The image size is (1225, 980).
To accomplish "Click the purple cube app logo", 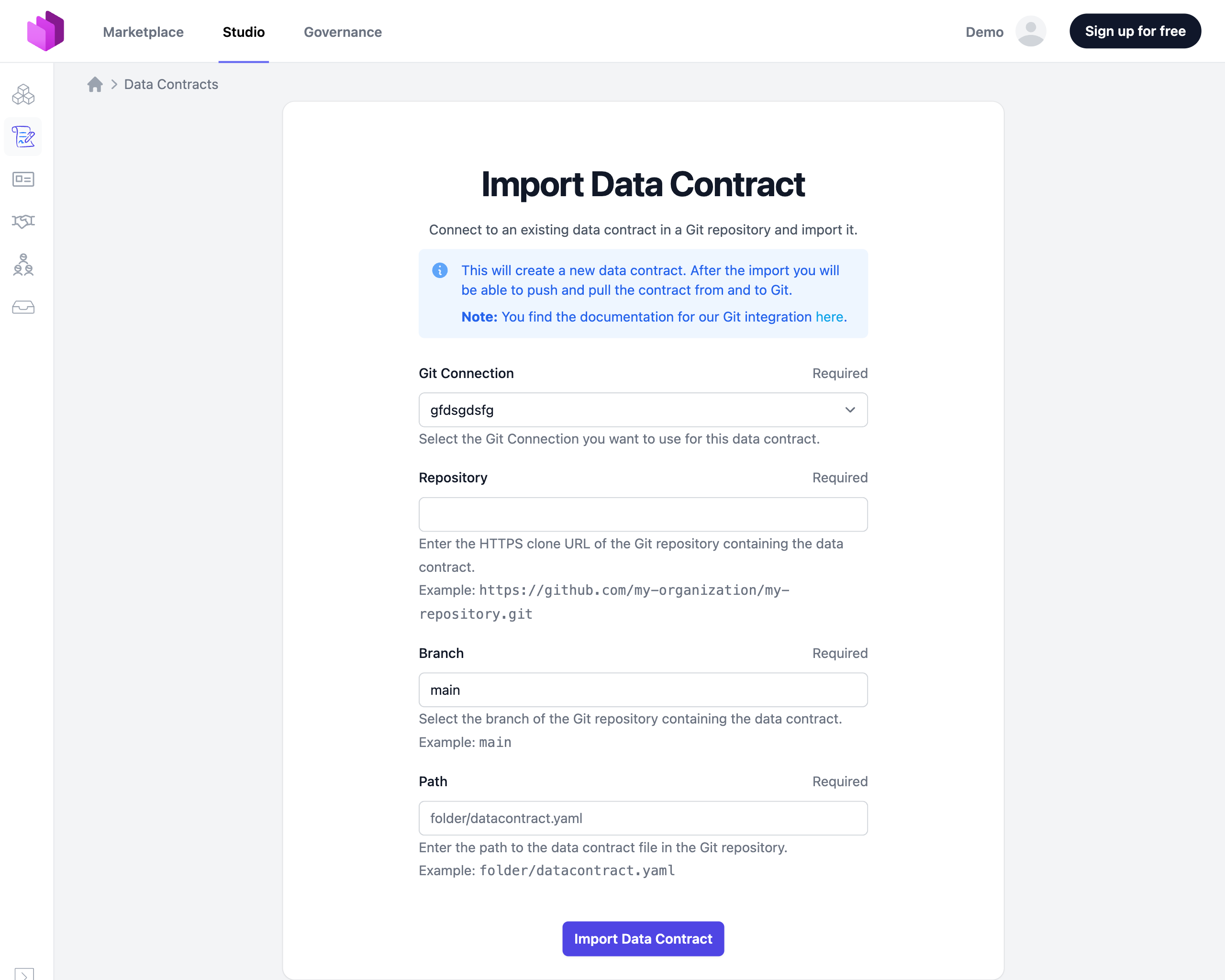I will click(x=45, y=31).
